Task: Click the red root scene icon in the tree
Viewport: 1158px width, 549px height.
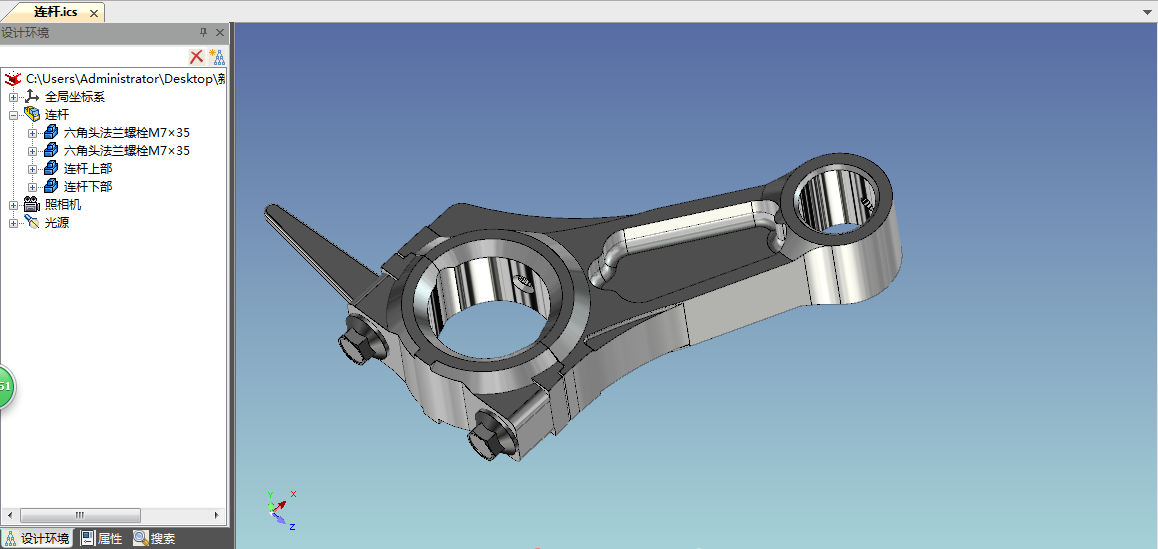Action: [14, 78]
